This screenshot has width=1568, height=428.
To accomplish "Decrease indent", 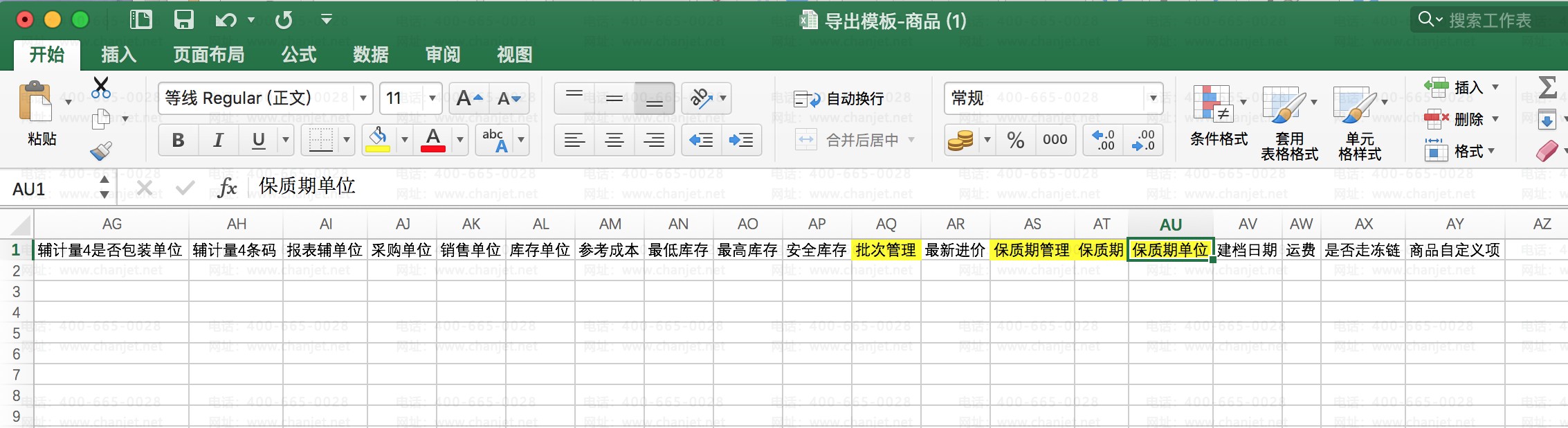I will pyautogui.click(x=701, y=140).
